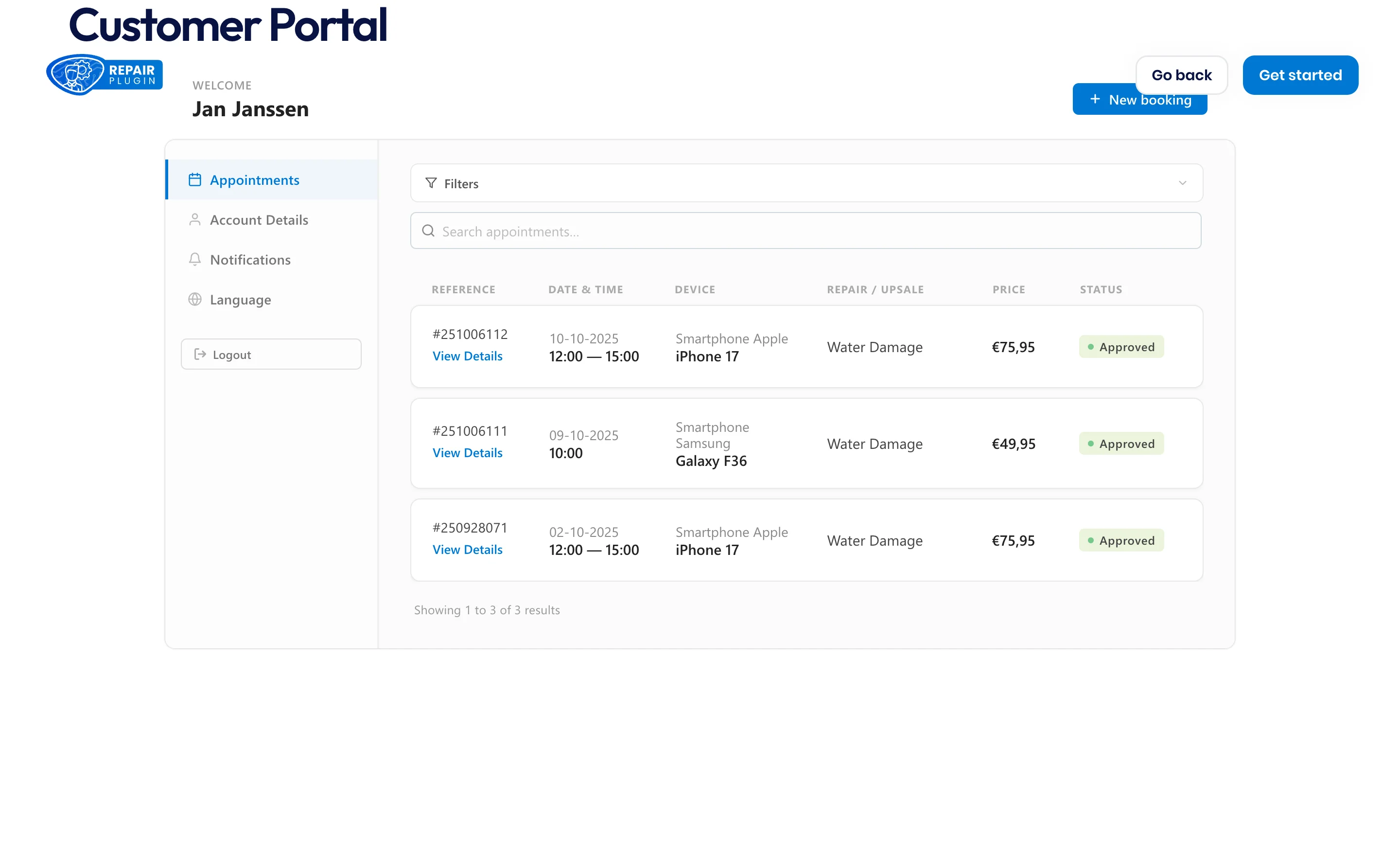Go to Account Details
The height and width of the screenshot is (854, 1400).
[x=272, y=219]
